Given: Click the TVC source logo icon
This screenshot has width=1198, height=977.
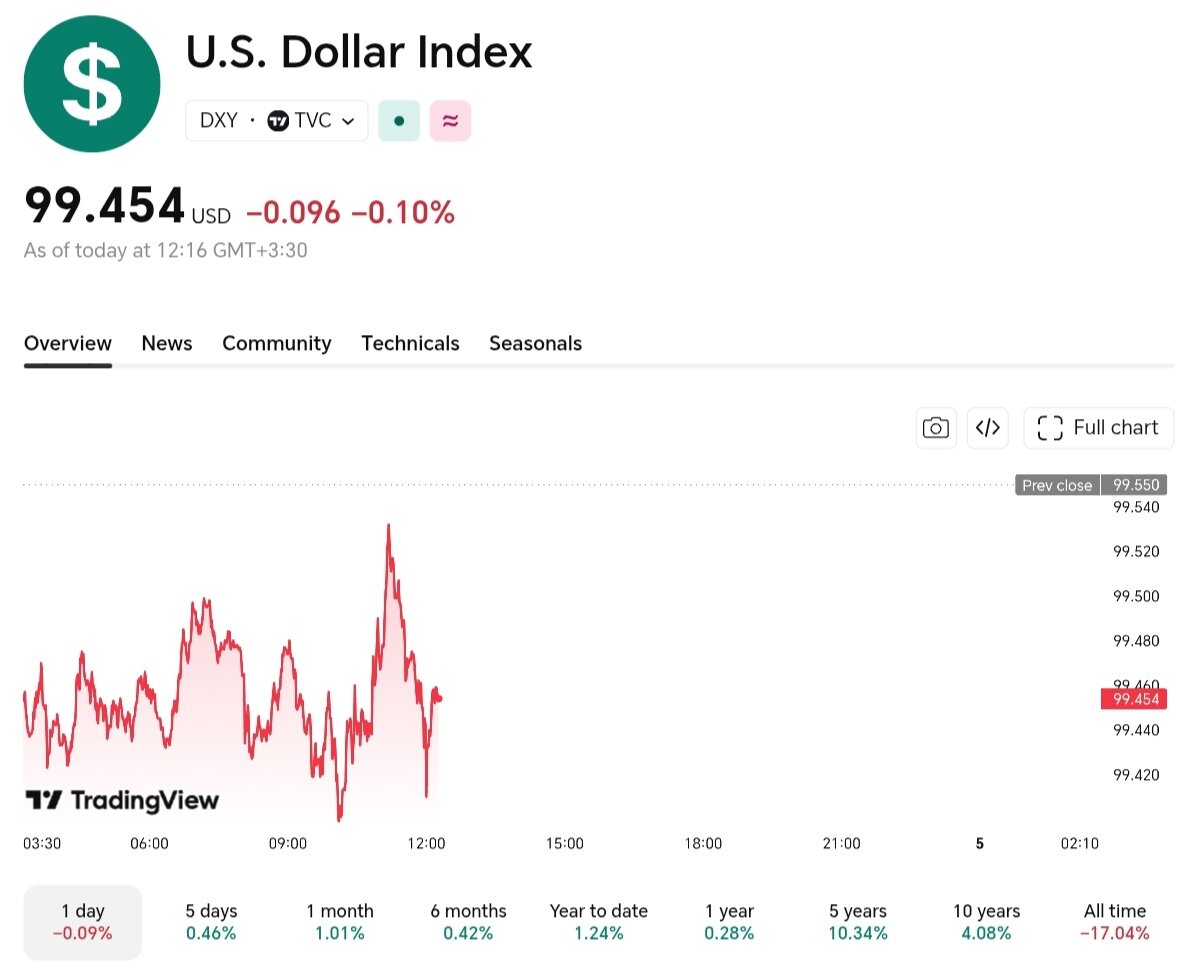Looking at the screenshot, I should click(278, 121).
